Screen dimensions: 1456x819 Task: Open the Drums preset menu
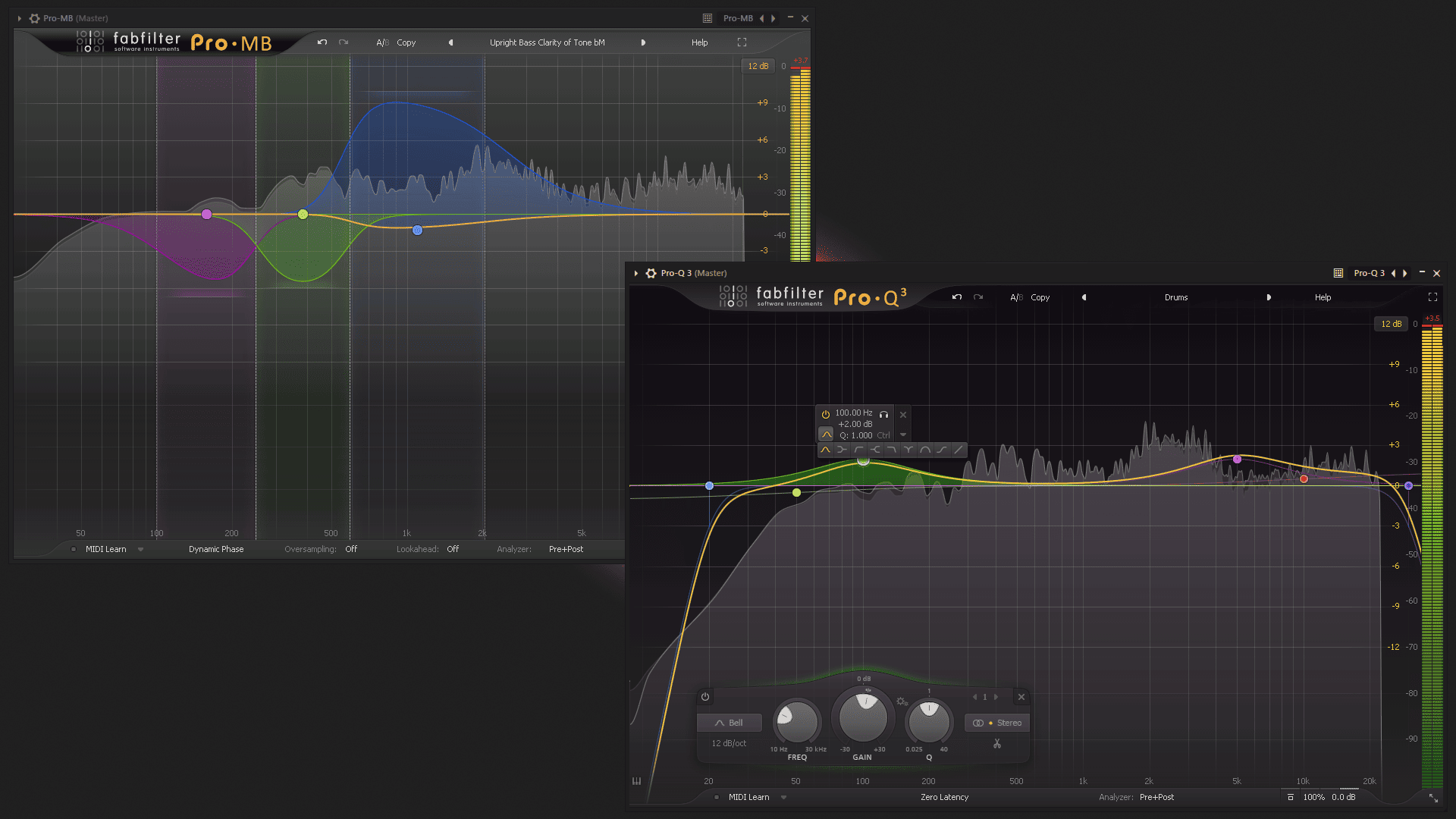click(x=1176, y=297)
